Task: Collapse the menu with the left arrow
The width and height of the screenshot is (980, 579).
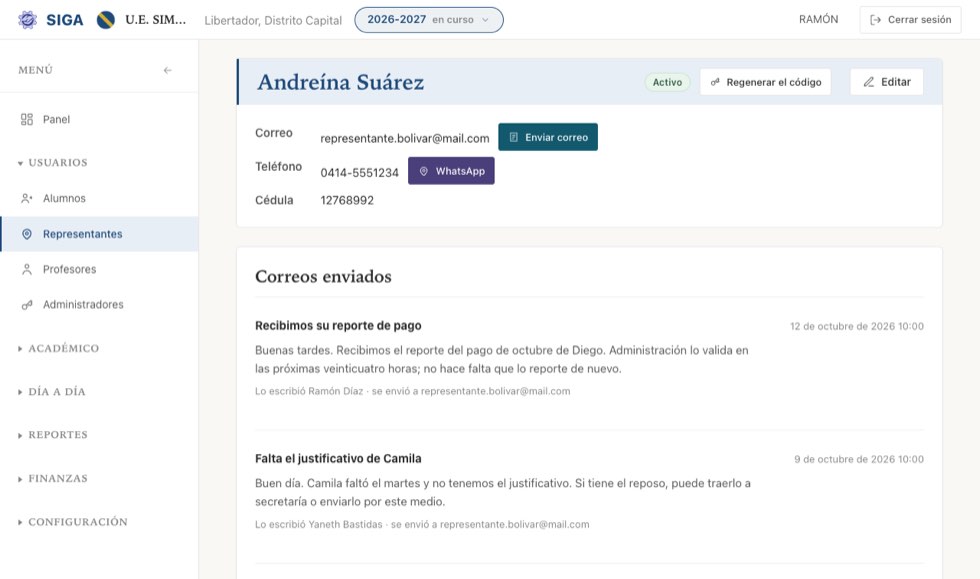Action: pos(168,70)
